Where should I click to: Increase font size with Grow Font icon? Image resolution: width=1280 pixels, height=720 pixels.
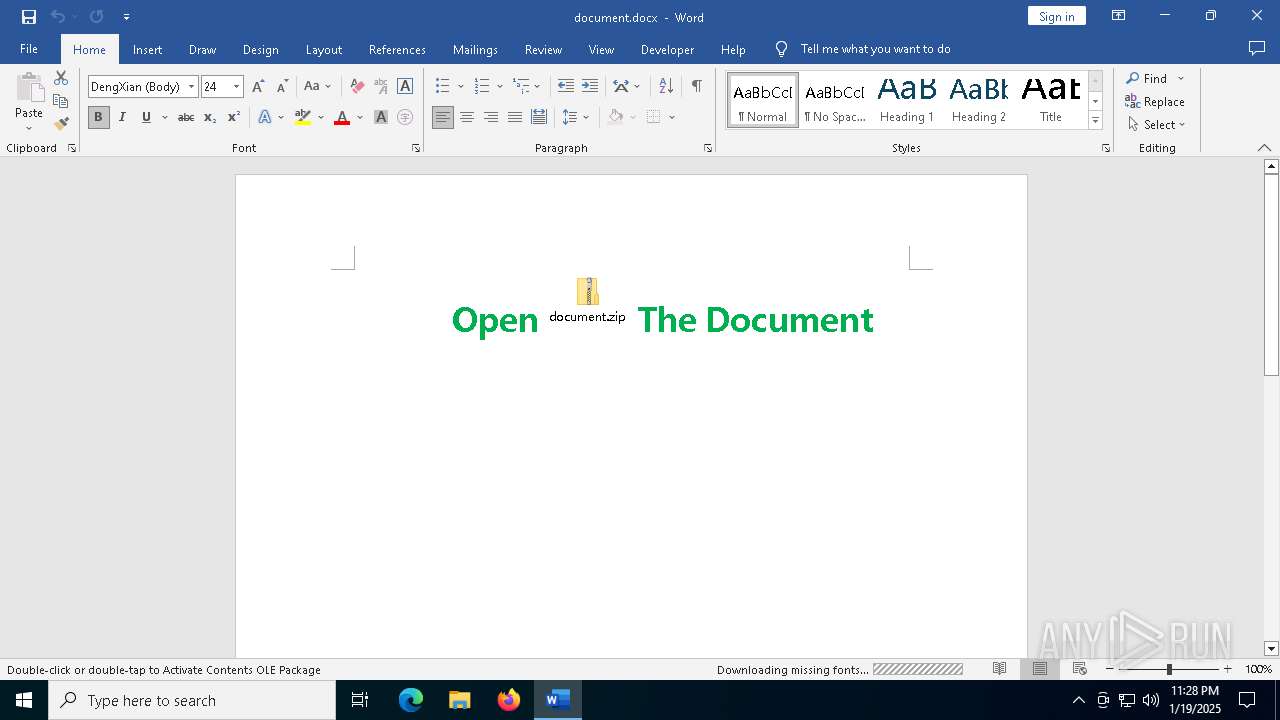(259, 86)
